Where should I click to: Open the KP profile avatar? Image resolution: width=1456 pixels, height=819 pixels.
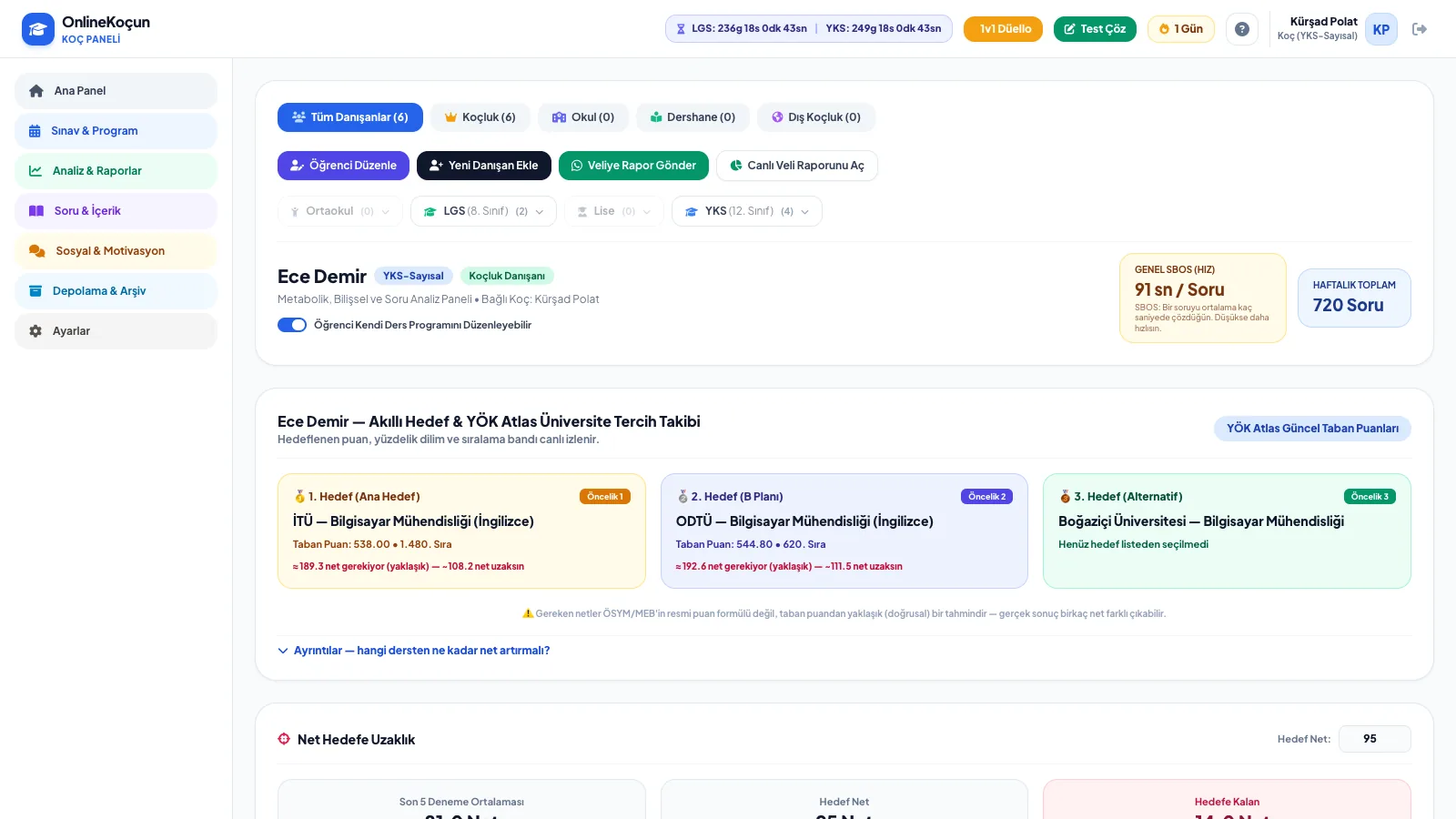pos(1380,29)
